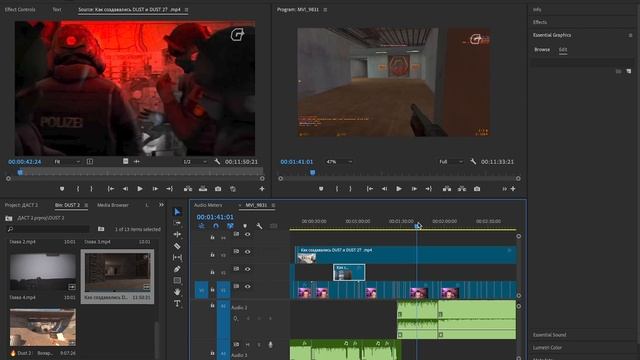Open Program monitor settings wrench

(473, 162)
